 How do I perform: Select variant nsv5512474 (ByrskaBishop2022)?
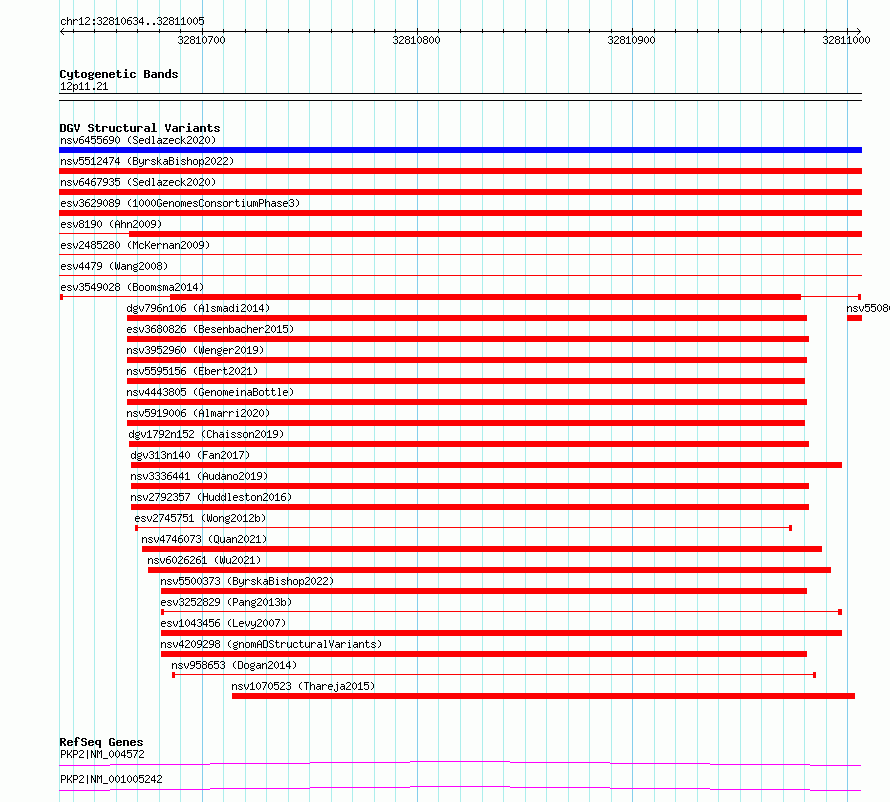click(x=147, y=161)
